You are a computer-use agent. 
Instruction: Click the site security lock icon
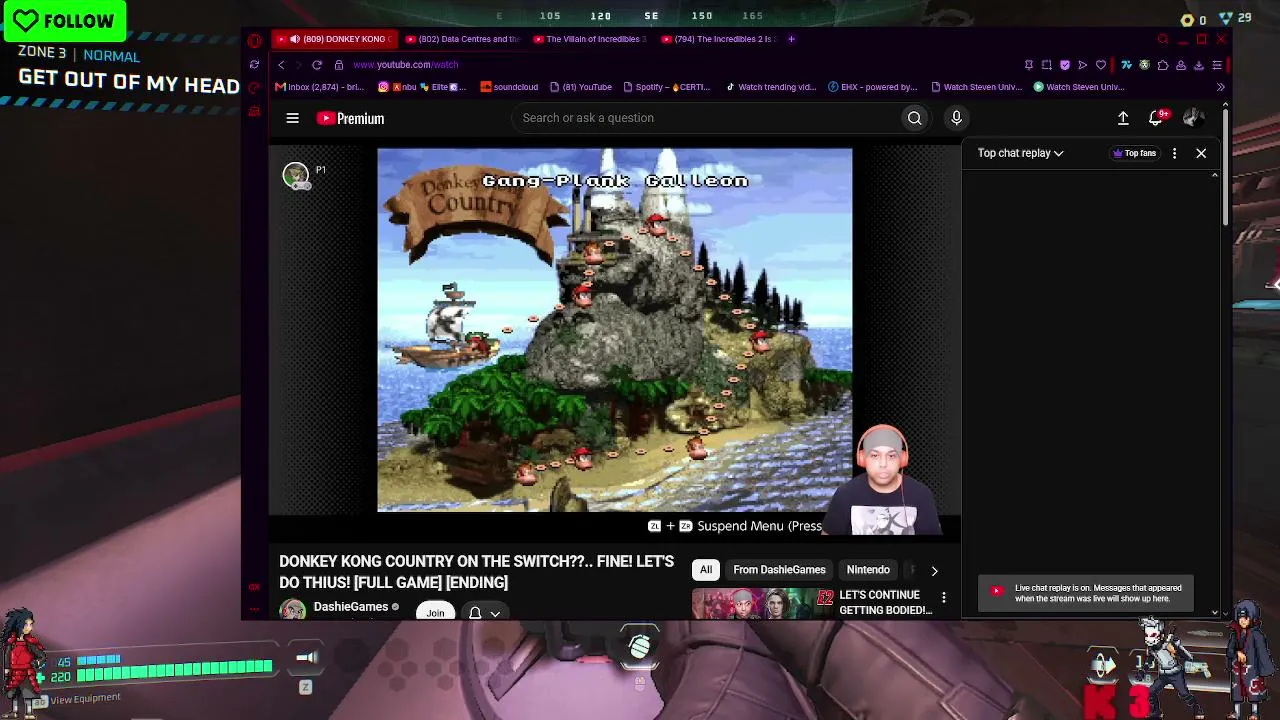(x=339, y=65)
